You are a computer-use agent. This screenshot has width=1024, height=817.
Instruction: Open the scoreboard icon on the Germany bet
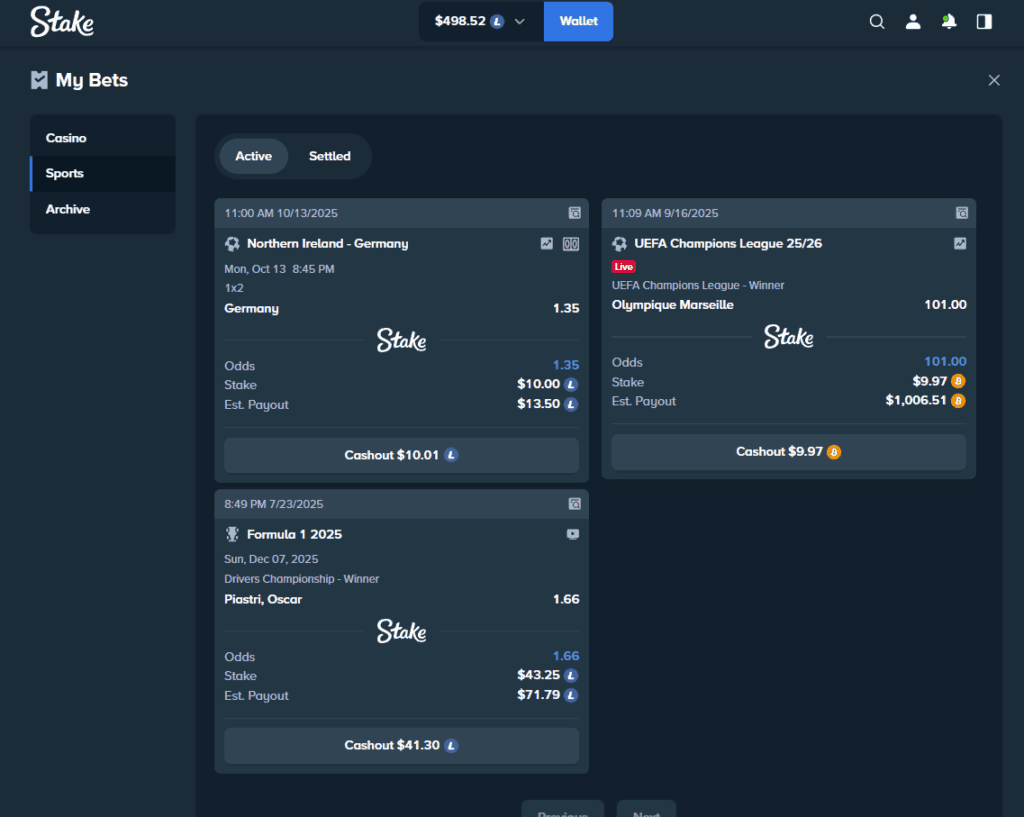(571, 243)
